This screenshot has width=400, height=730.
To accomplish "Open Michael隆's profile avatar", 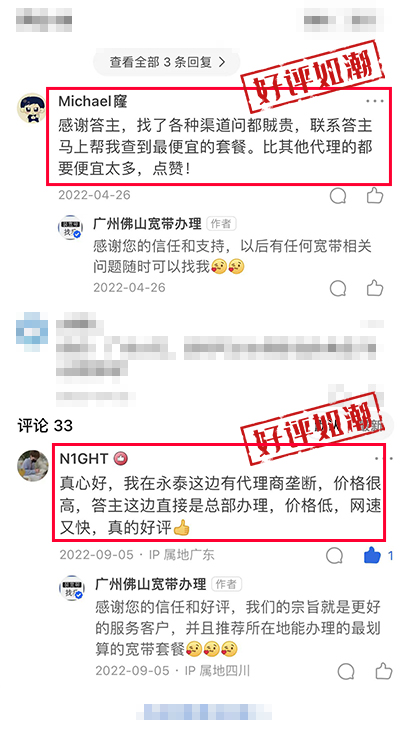I will (x=32, y=108).
